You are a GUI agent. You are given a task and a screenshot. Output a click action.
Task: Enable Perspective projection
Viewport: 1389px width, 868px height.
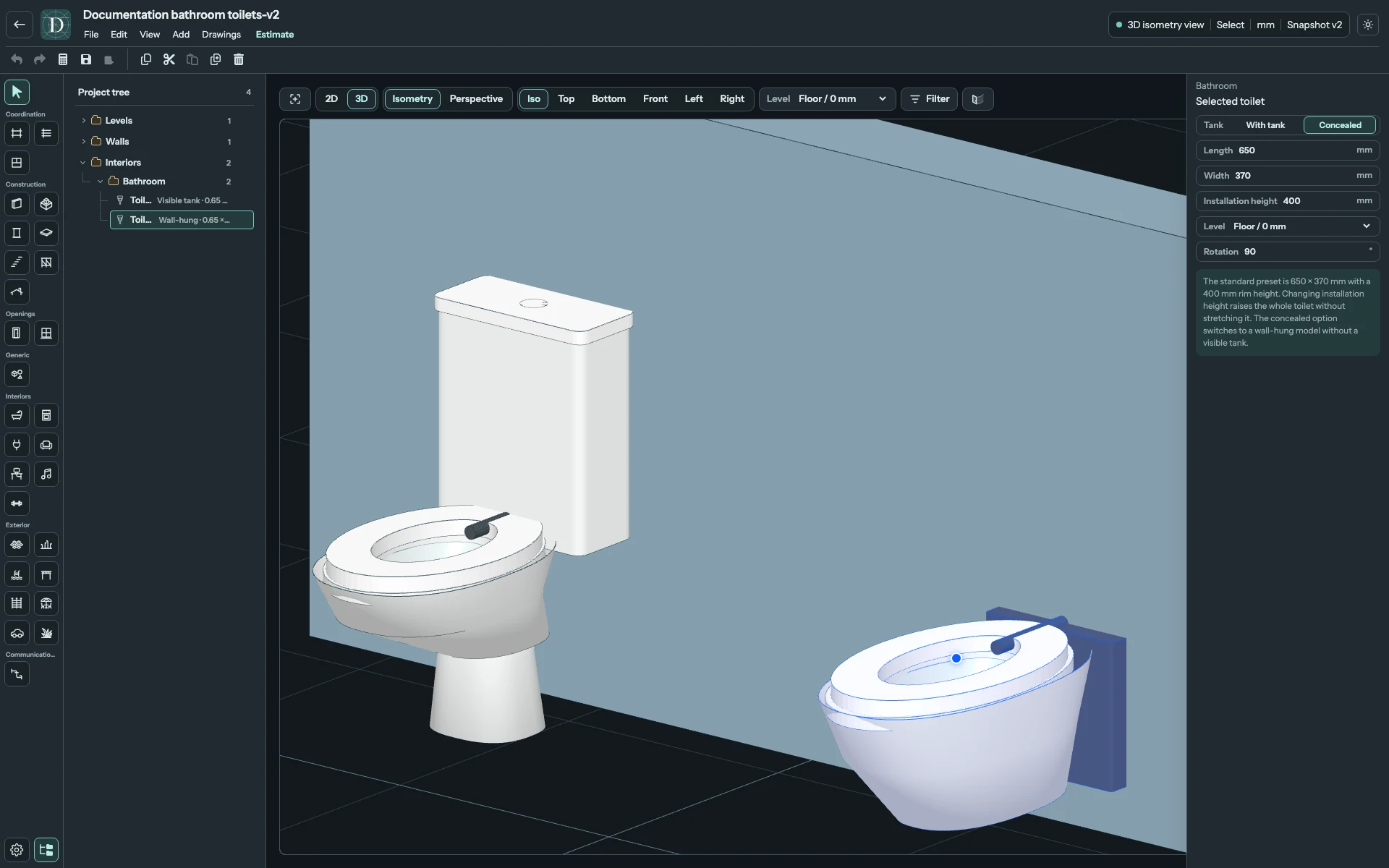pos(476,99)
